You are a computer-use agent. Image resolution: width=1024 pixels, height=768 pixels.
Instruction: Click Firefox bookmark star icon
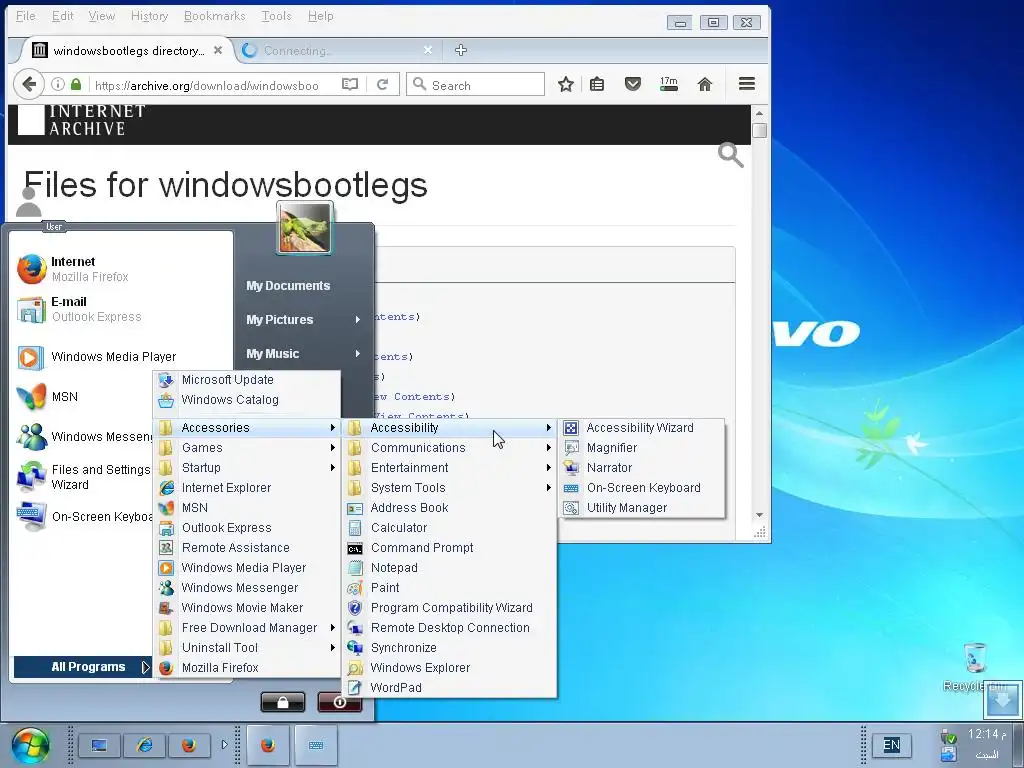[566, 84]
